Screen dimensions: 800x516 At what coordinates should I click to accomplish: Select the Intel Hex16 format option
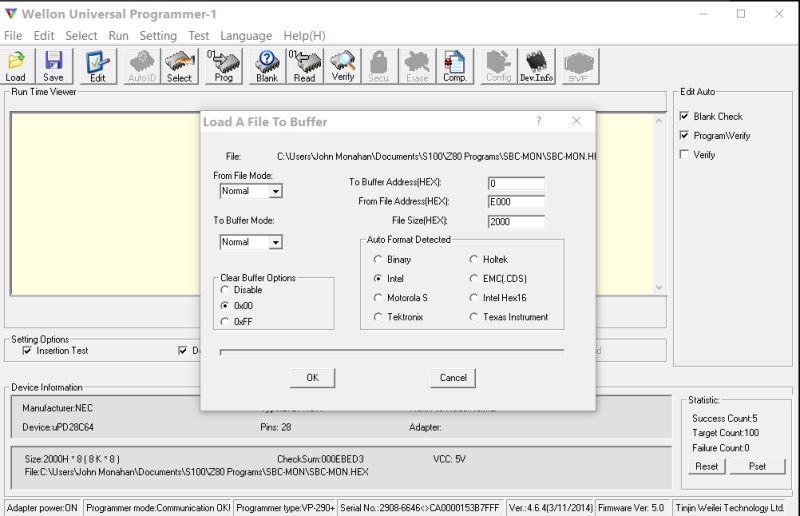473,298
